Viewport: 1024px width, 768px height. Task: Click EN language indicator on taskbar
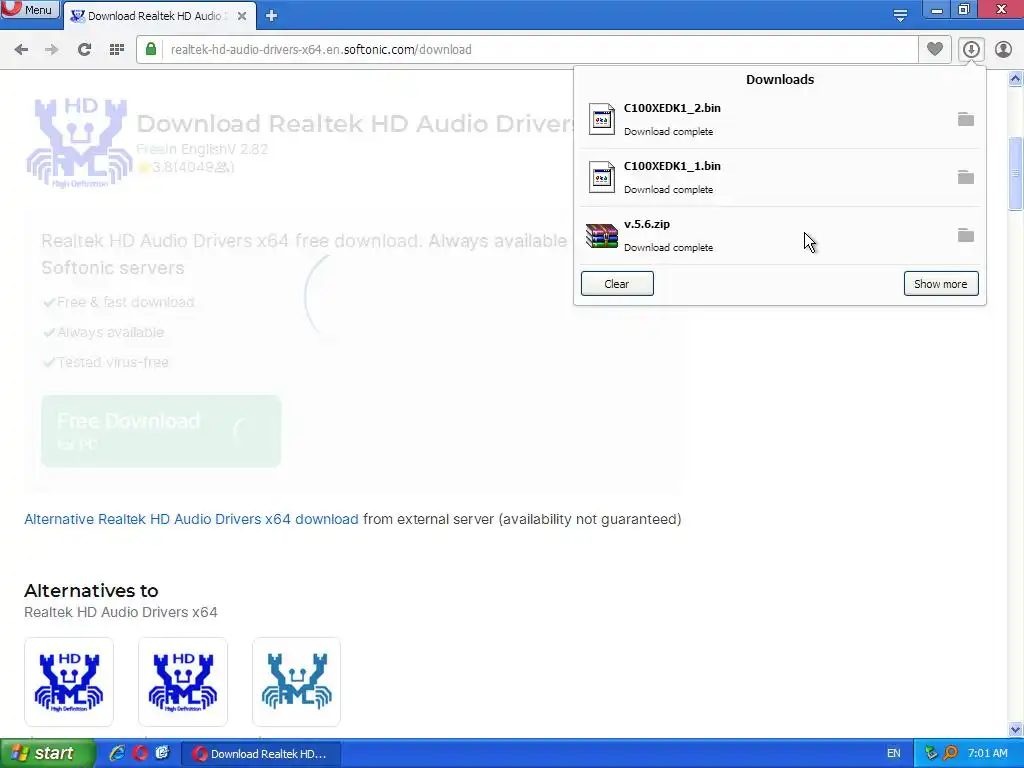point(893,754)
